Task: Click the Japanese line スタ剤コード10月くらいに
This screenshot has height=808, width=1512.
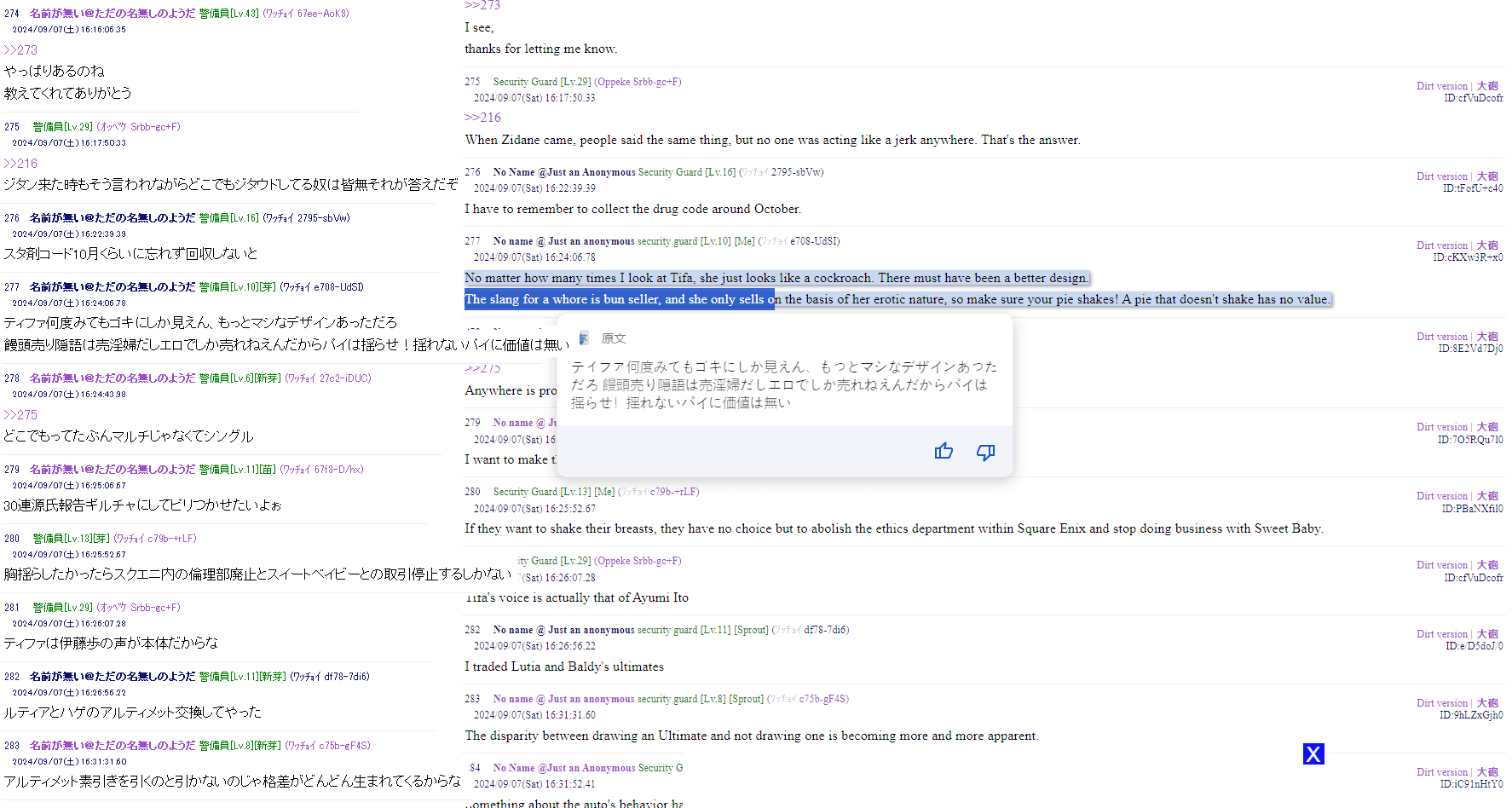Action: [130, 254]
